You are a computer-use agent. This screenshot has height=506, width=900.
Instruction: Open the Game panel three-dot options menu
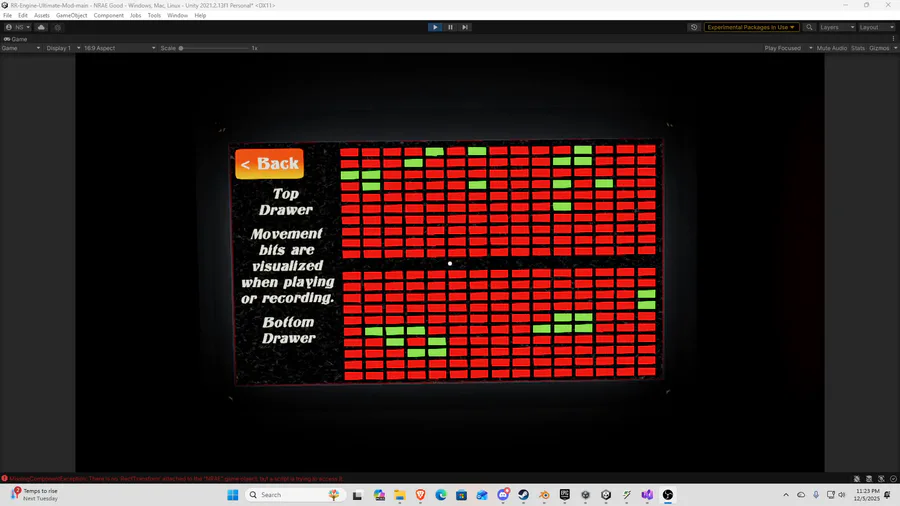point(893,39)
